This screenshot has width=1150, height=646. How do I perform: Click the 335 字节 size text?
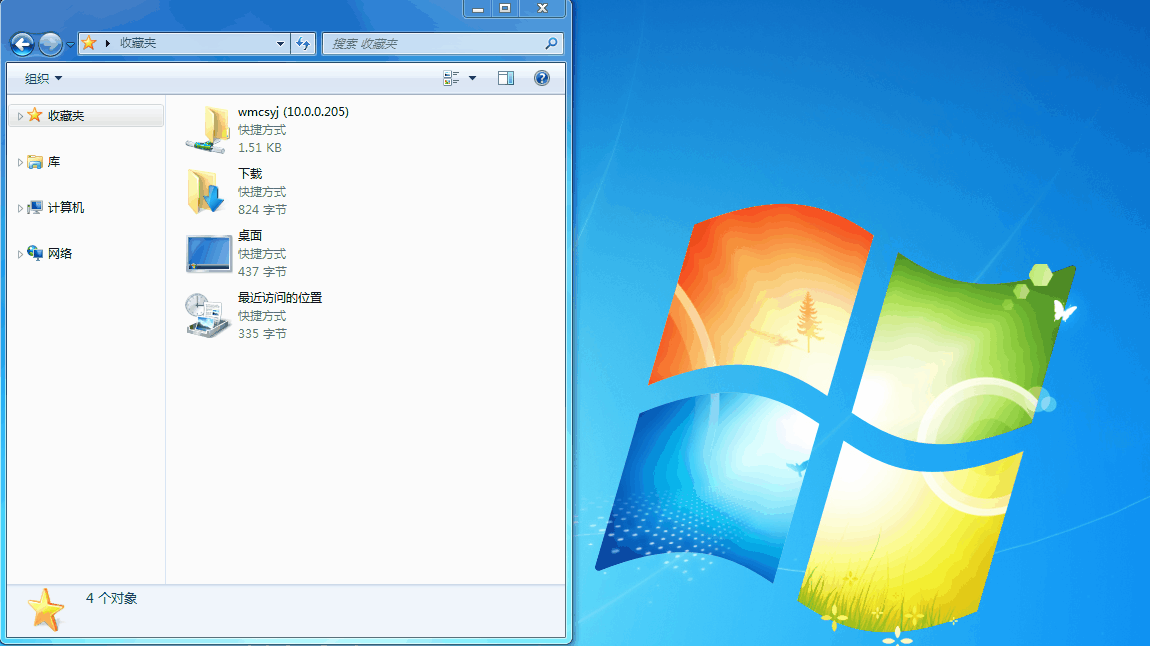pyautogui.click(x=262, y=334)
